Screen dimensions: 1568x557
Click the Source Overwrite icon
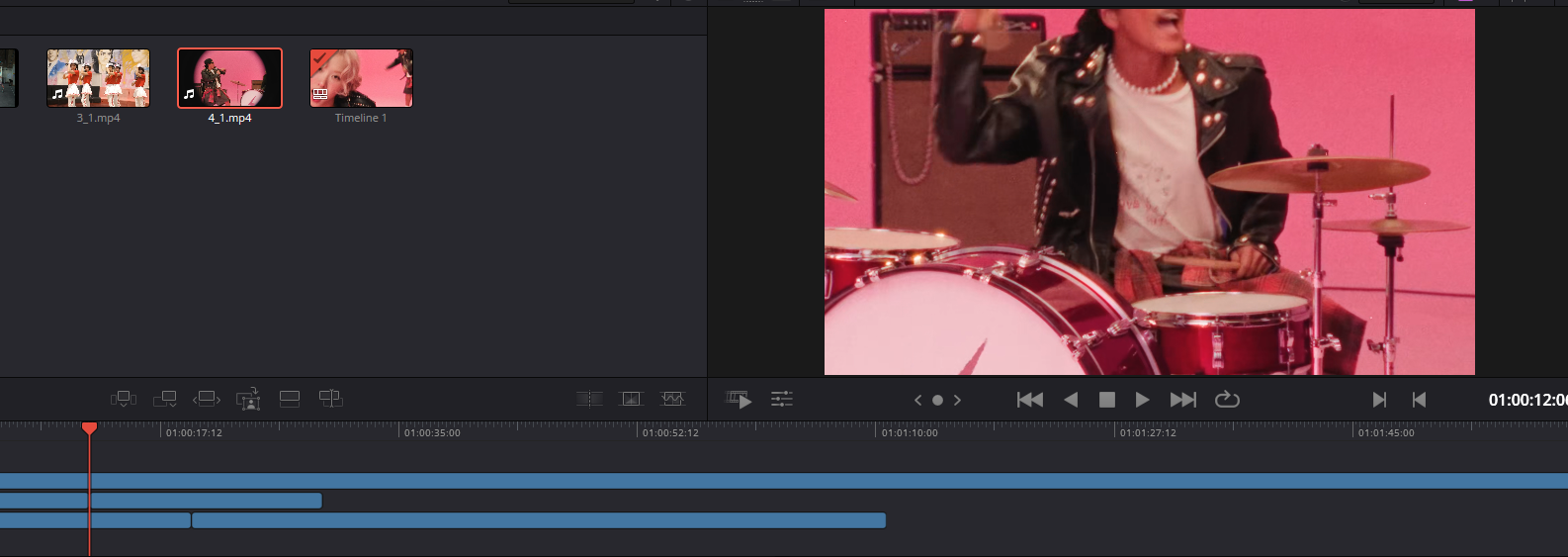pos(330,399)
